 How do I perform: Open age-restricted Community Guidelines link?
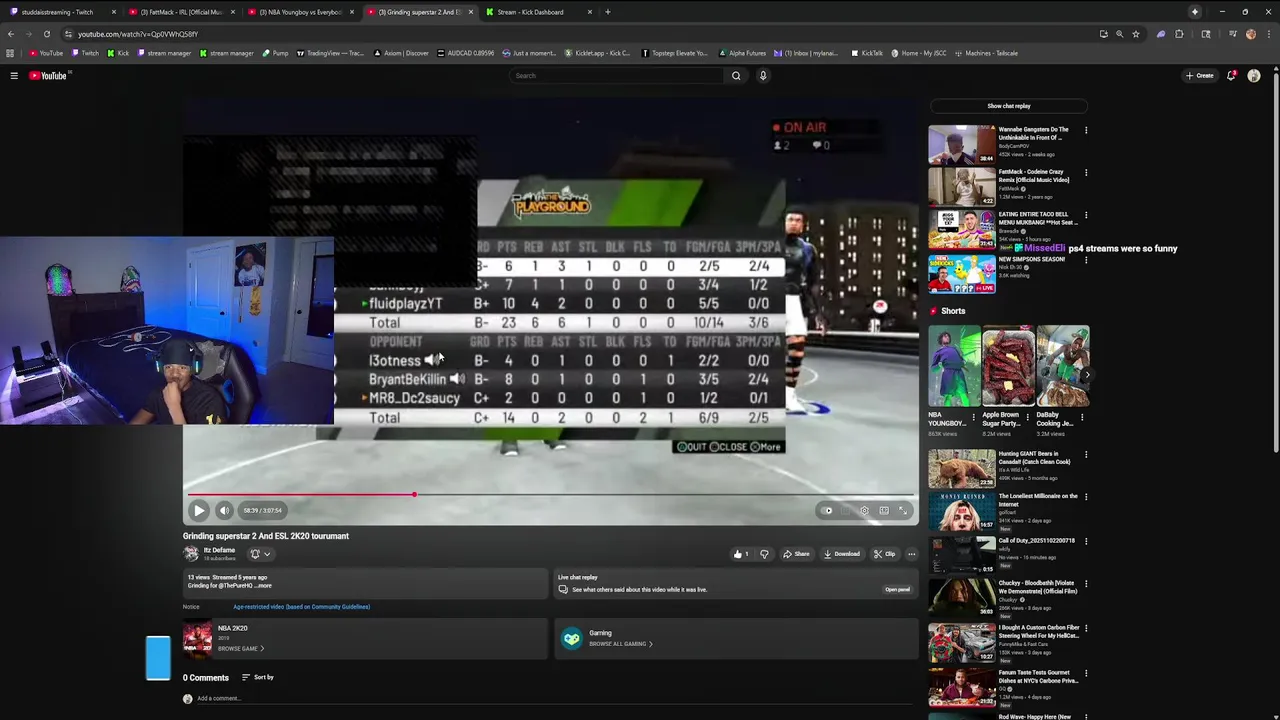(x=301, y=607)
